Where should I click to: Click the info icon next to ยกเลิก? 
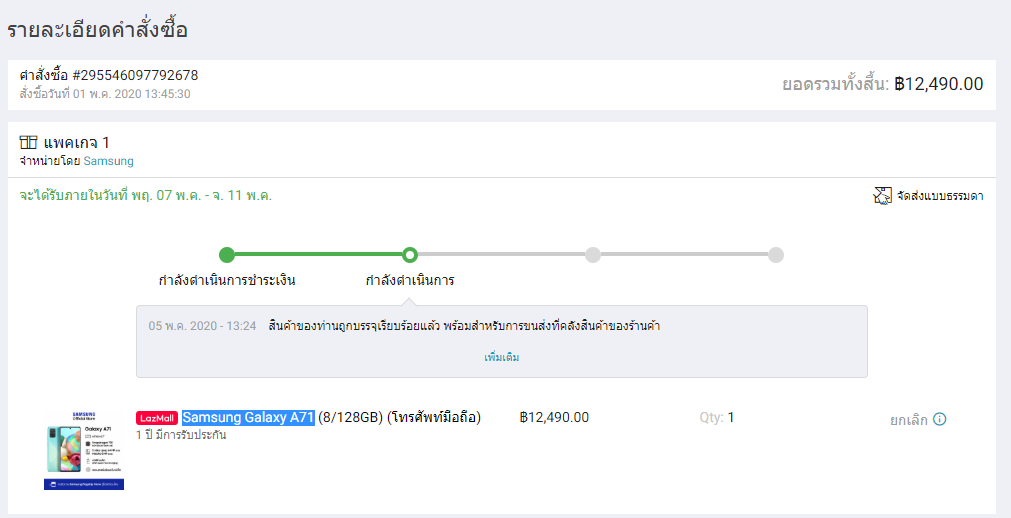[940, 419]
